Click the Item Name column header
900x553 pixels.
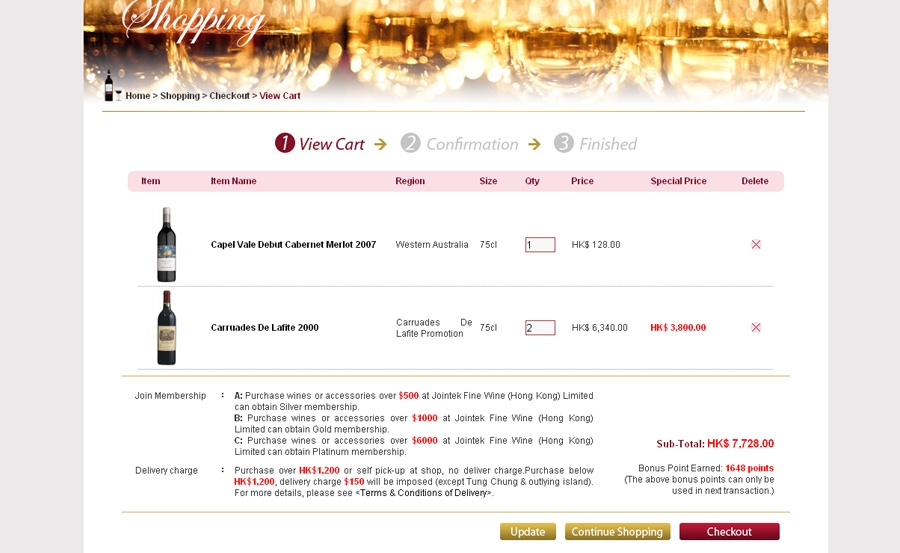pos(233,181)
